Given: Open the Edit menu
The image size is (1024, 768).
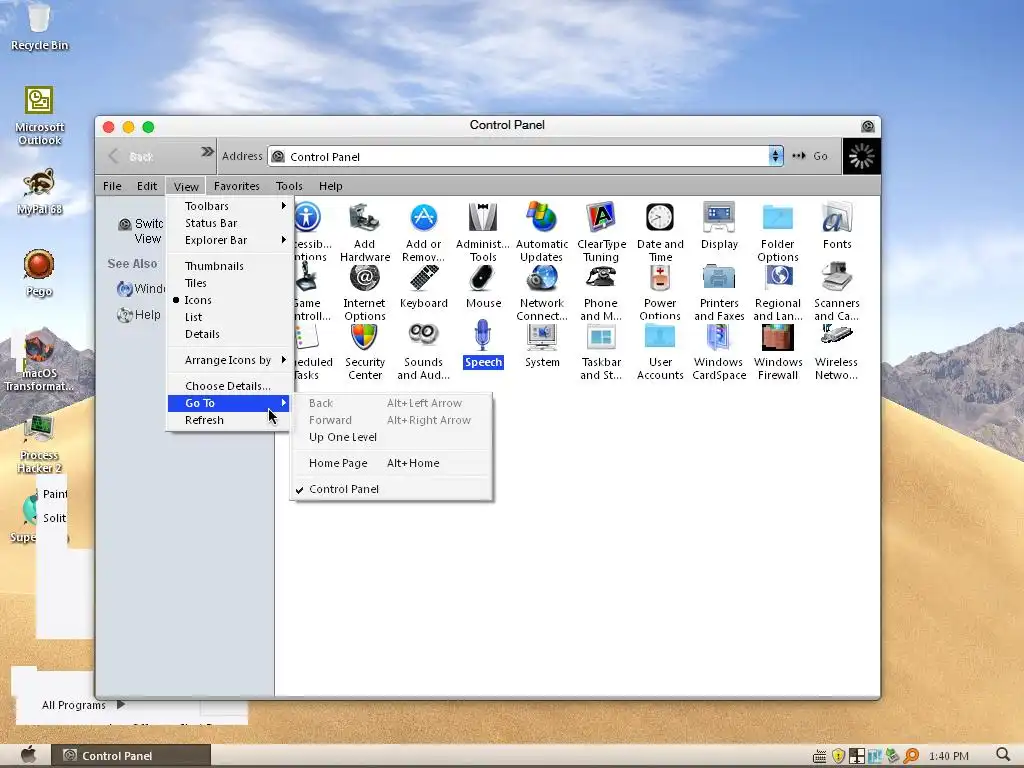Looking at the screenshot, I should (147, 186).
